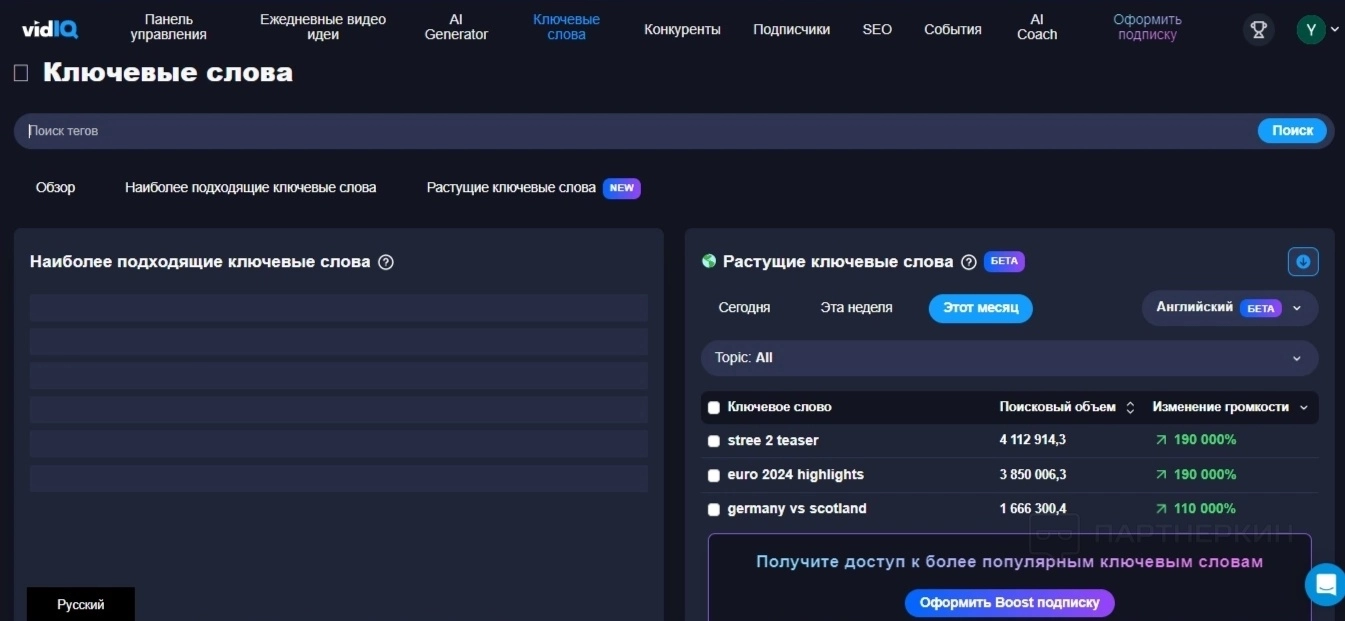Select the germany vs scotland checkbox
Image resolution: width=1345 pixels, height=621 pixels.
[x=714, y=509]
